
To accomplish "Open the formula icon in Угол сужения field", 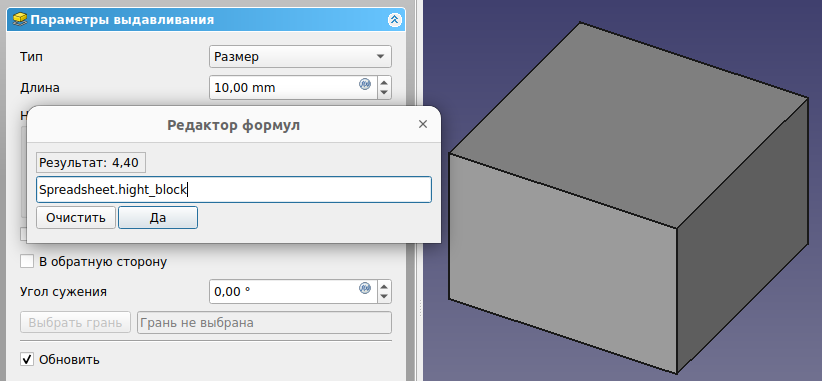I will point(365,287).
